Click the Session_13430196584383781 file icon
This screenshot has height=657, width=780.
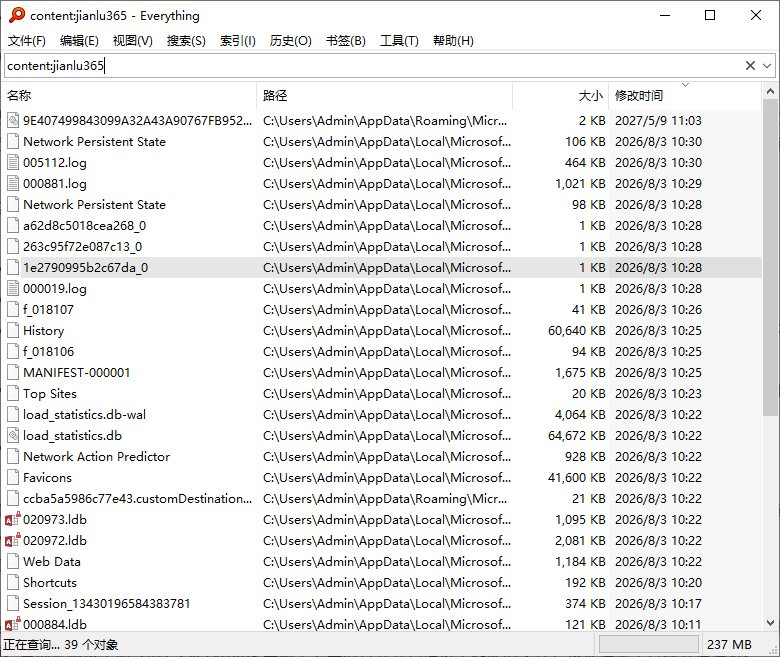(13, 603)
